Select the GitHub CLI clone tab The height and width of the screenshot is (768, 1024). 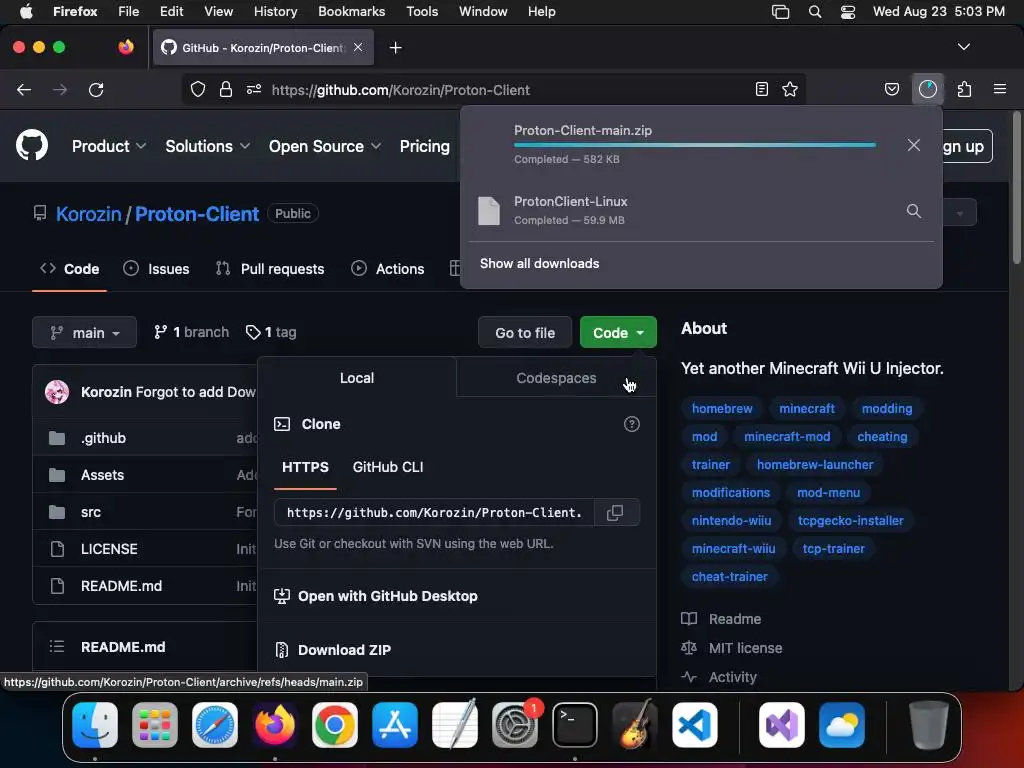coord(388,467)
